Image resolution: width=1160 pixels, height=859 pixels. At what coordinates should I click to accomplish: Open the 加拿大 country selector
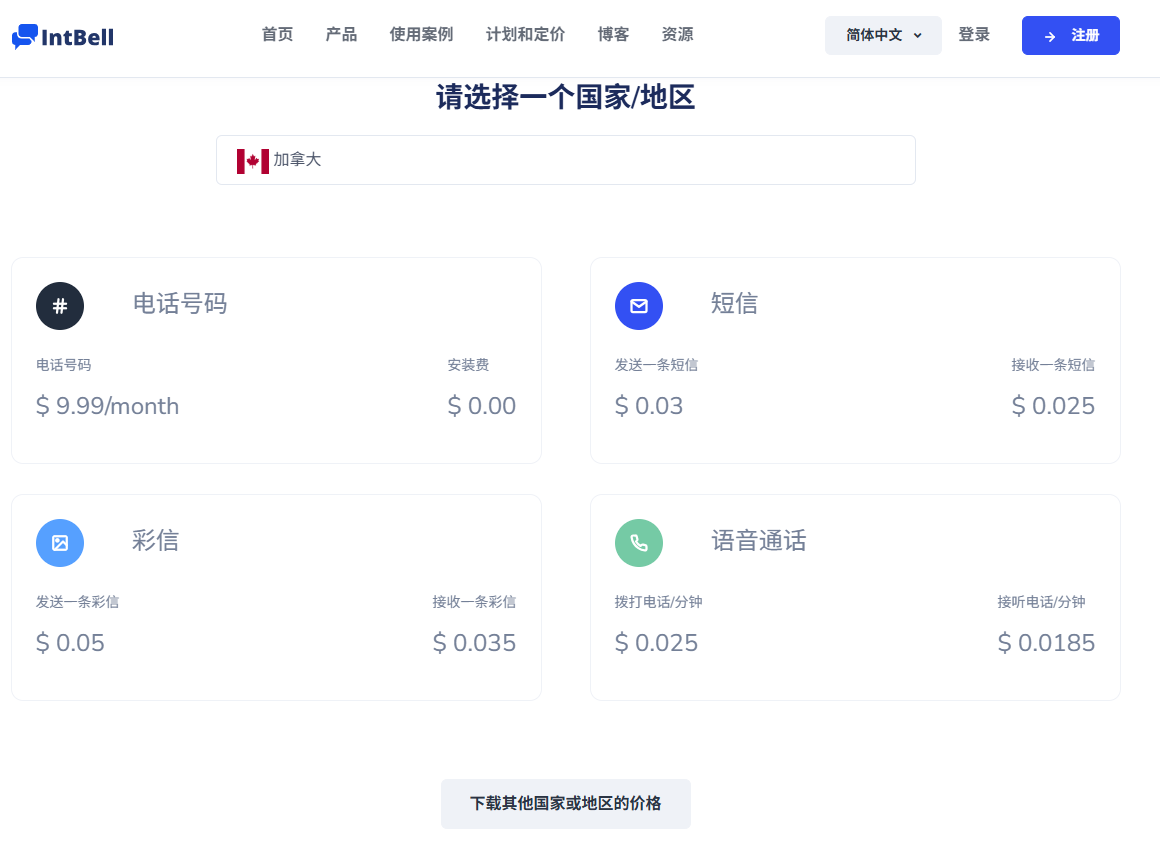[566, 160]
